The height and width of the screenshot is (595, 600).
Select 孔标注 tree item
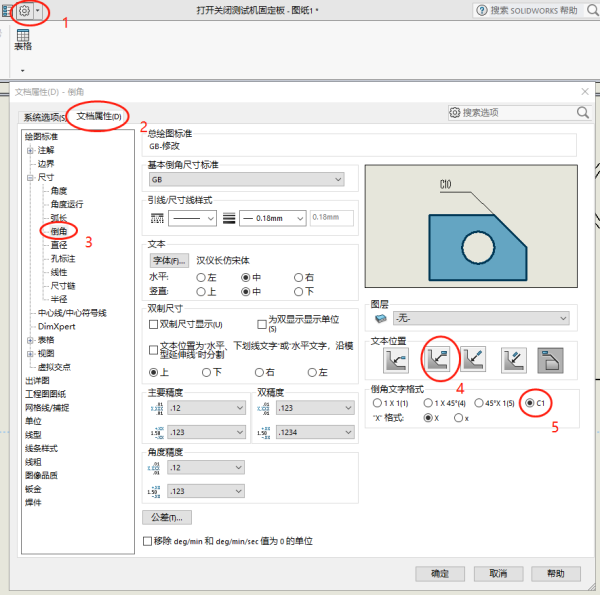point(63,259)
